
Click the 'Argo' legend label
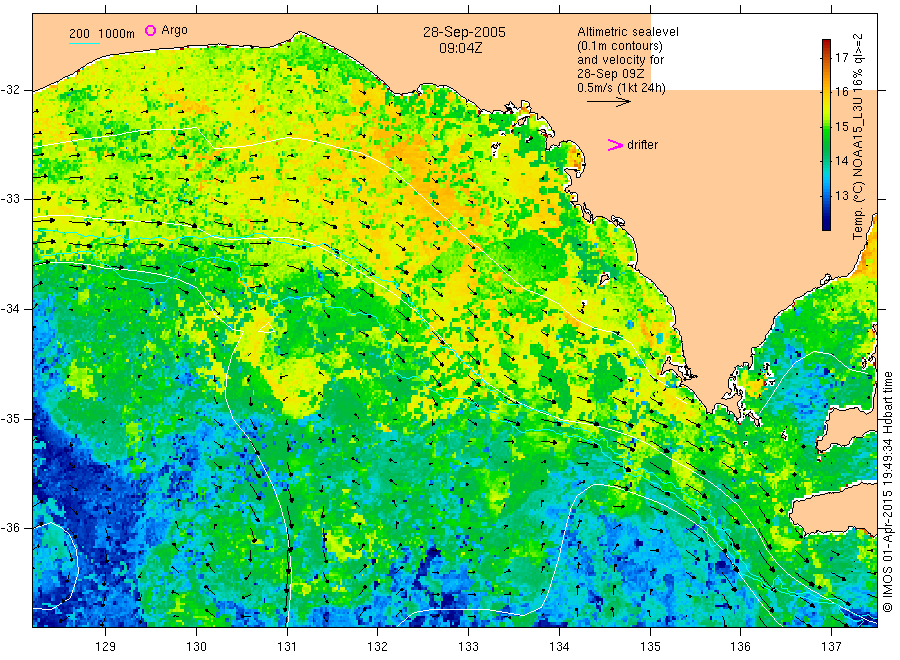click(174, 30)
